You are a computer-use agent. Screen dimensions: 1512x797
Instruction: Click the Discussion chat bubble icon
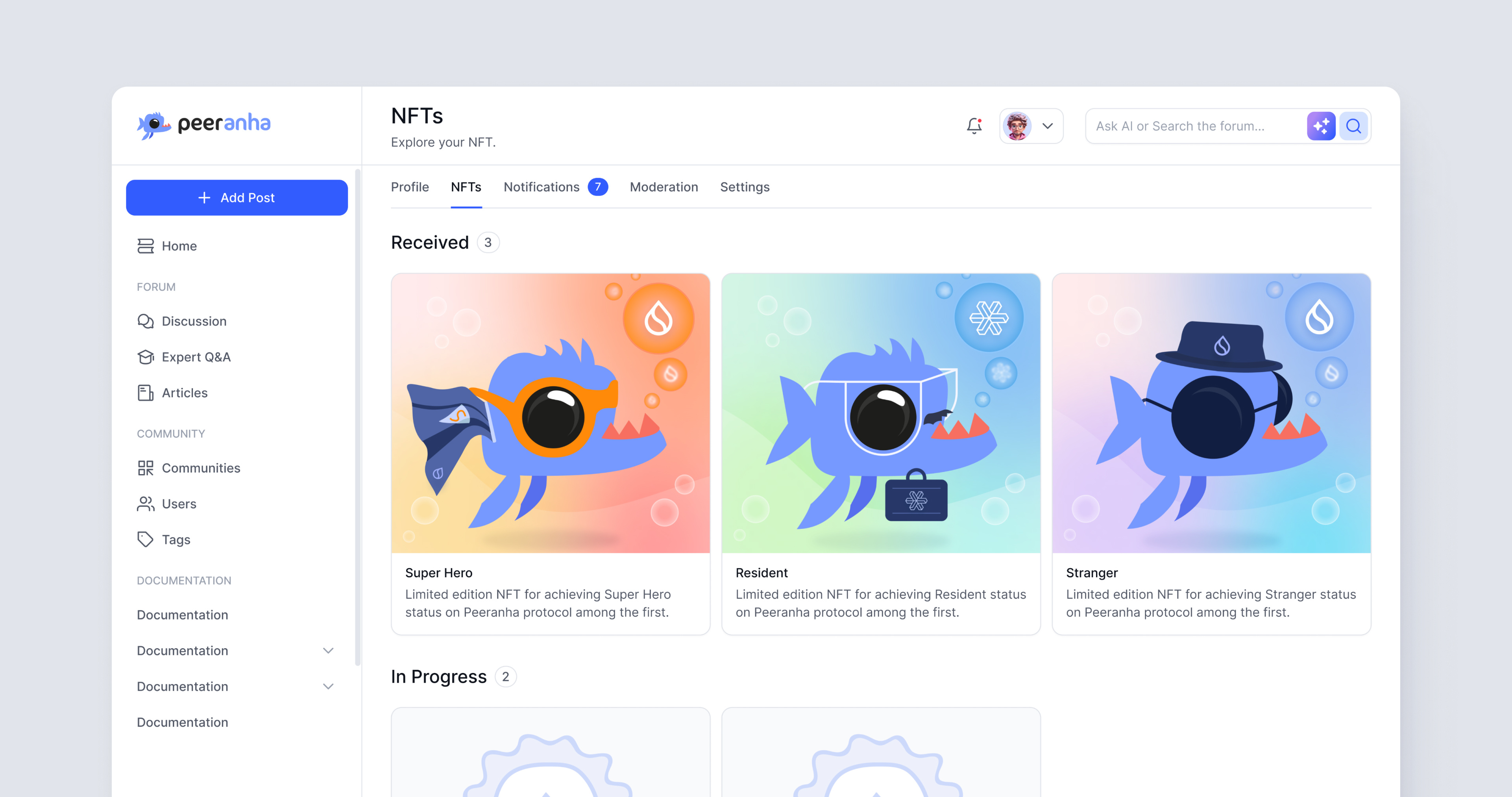[x=145, y=320]
